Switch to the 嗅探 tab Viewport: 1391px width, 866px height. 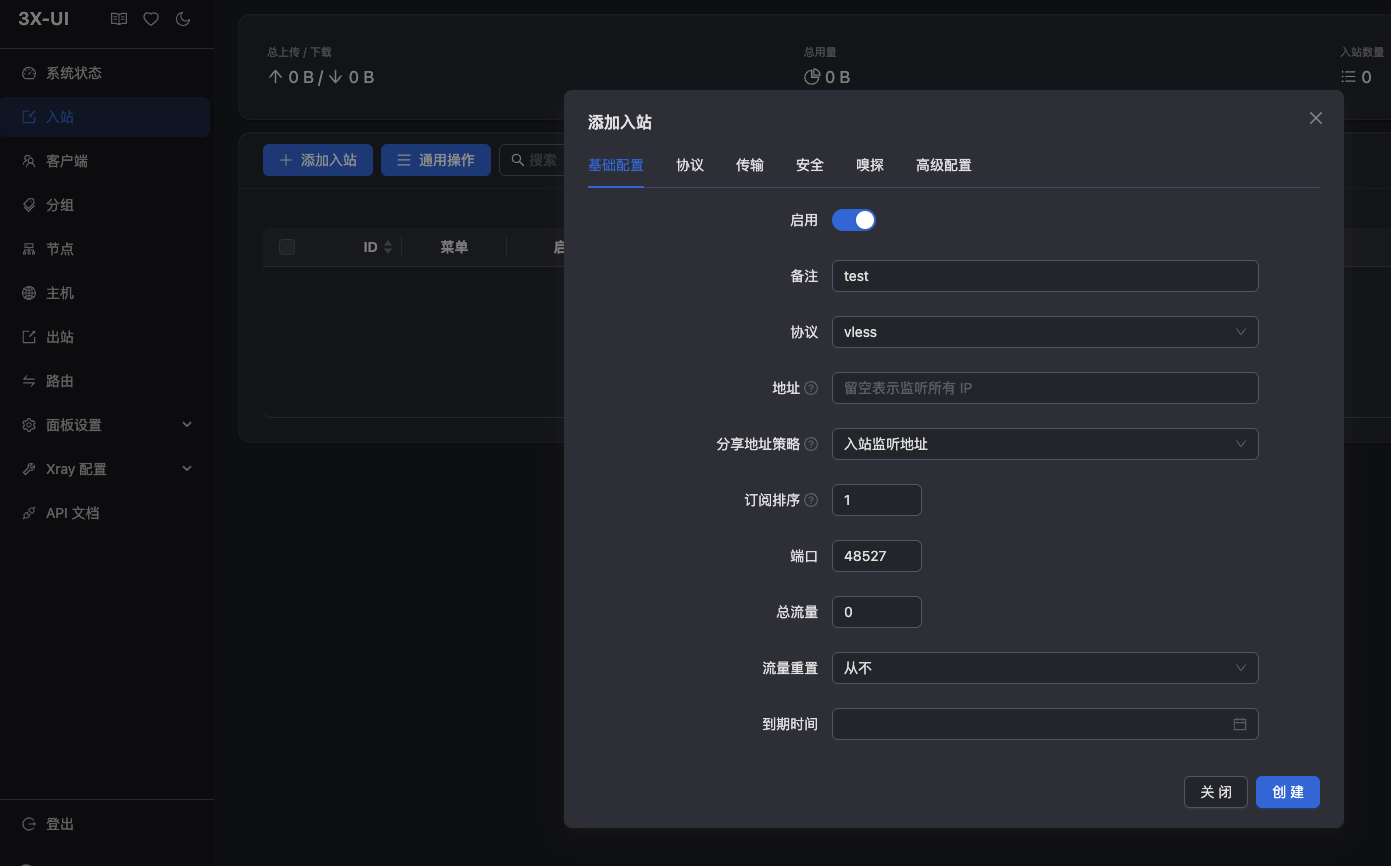click(870, 165)
